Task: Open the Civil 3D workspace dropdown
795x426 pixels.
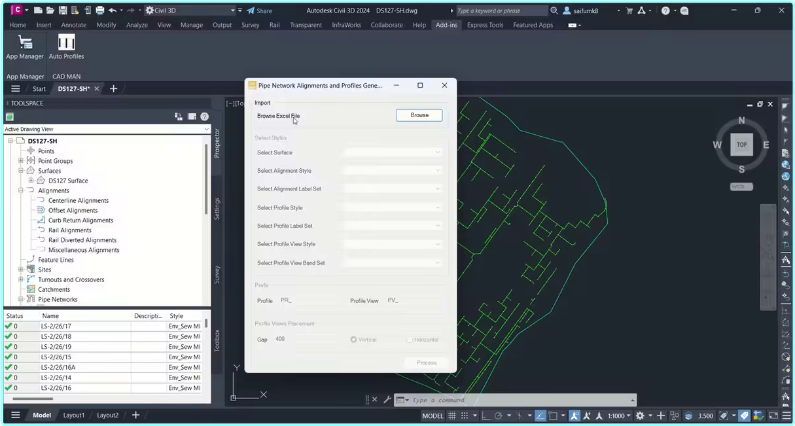Action: pyautogui.click(x=190, y=10)
